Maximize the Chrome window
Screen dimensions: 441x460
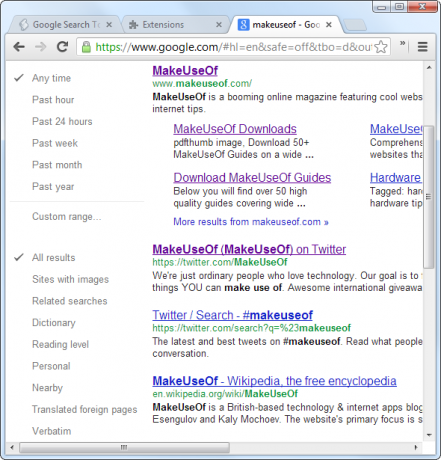(x=399, y=6)
